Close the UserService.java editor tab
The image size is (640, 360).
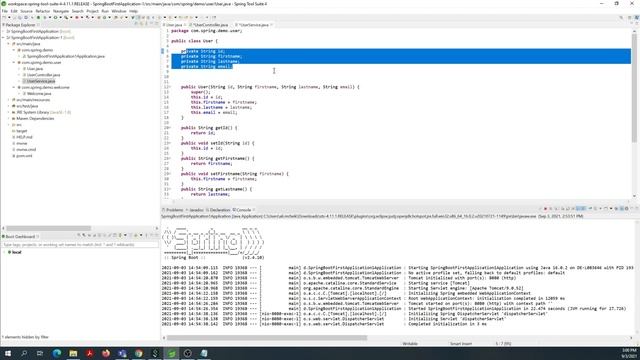click(271, 25)
